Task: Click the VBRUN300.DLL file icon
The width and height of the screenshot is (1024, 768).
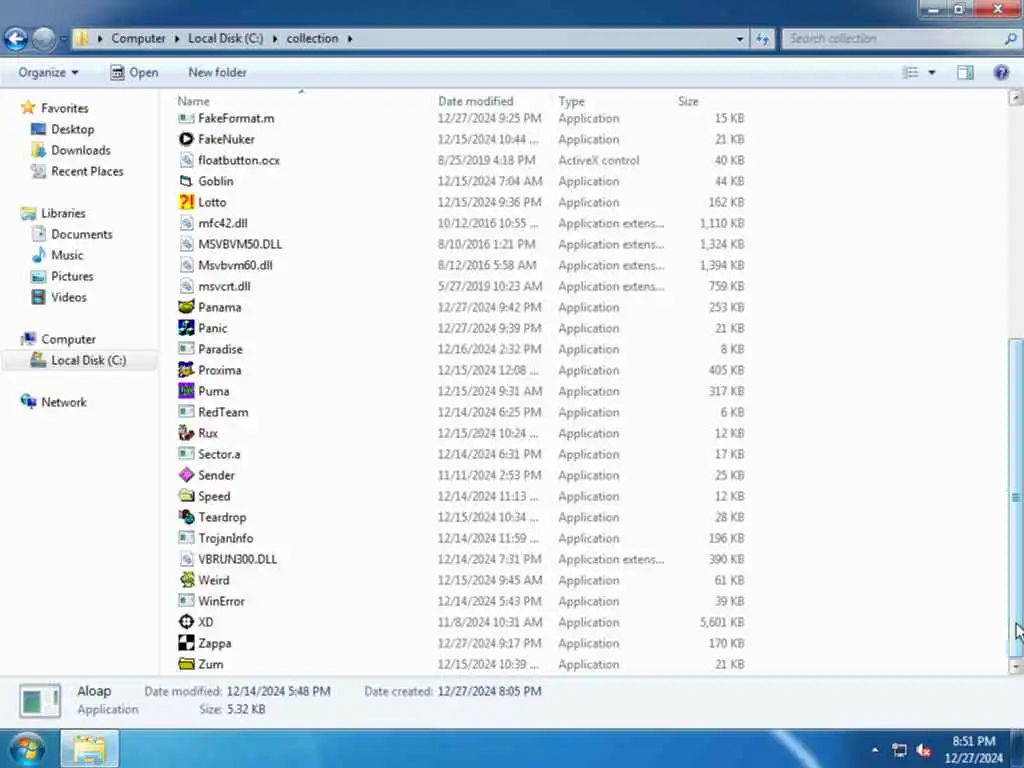Action: pos(186,559)
